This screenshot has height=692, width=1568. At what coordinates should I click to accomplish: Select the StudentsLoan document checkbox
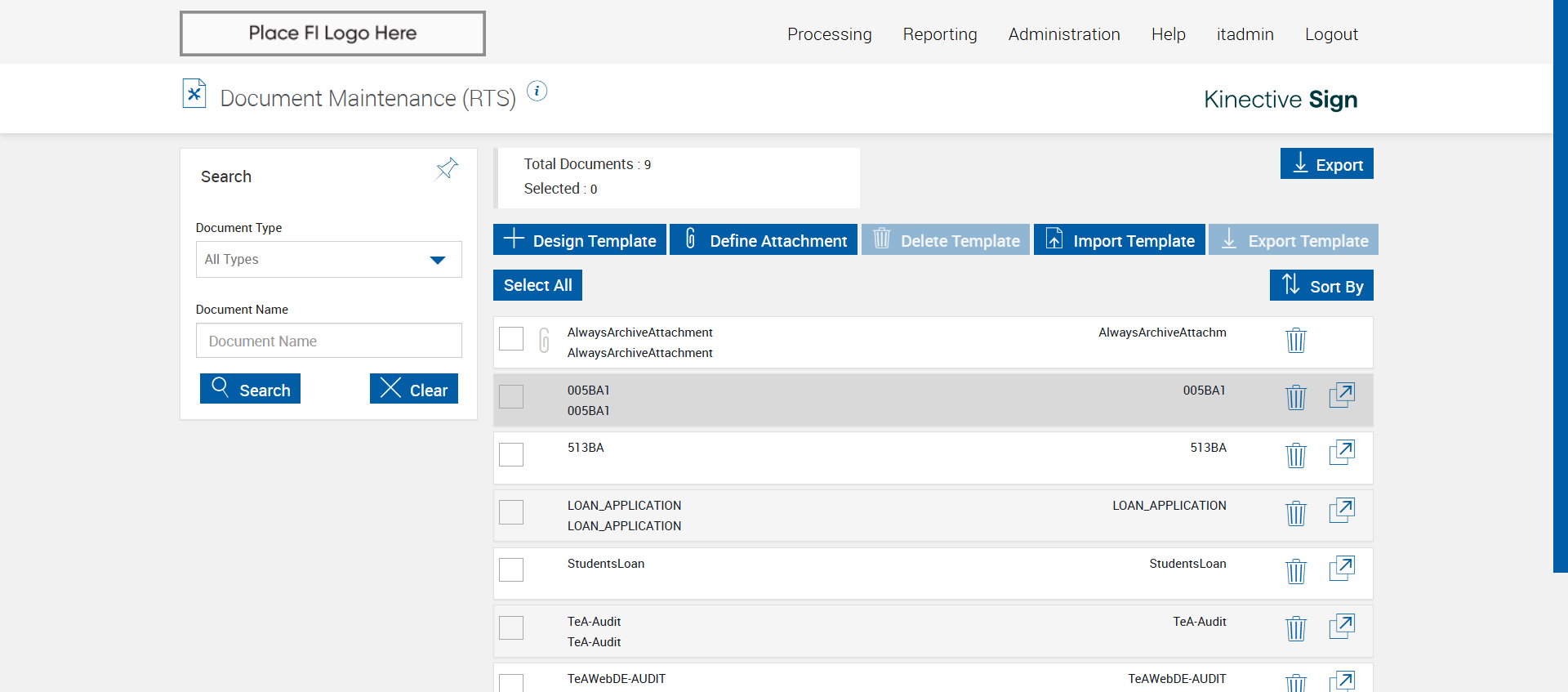[x=511, y=569]
